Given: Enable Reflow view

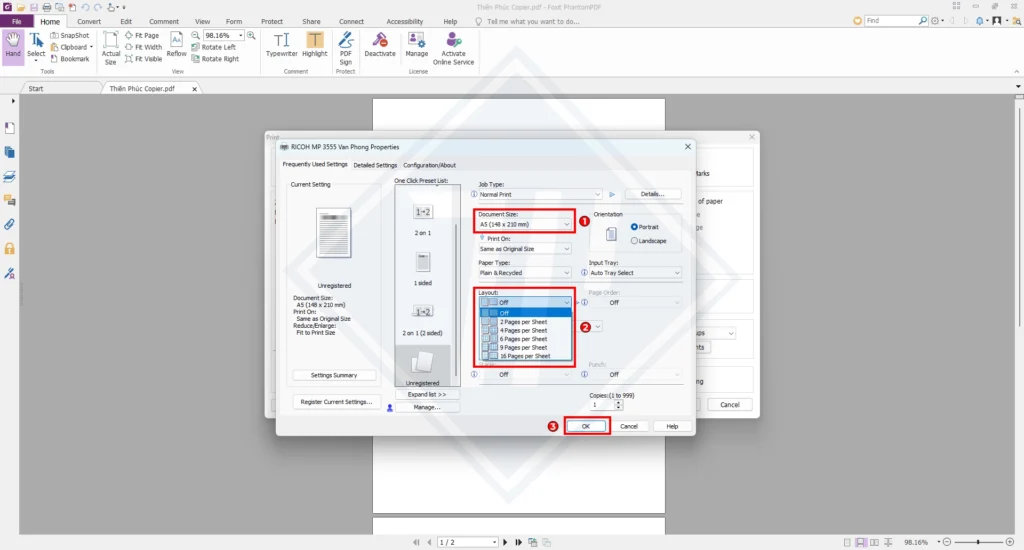Looking at the screenshot, I should tap(176, 46).
